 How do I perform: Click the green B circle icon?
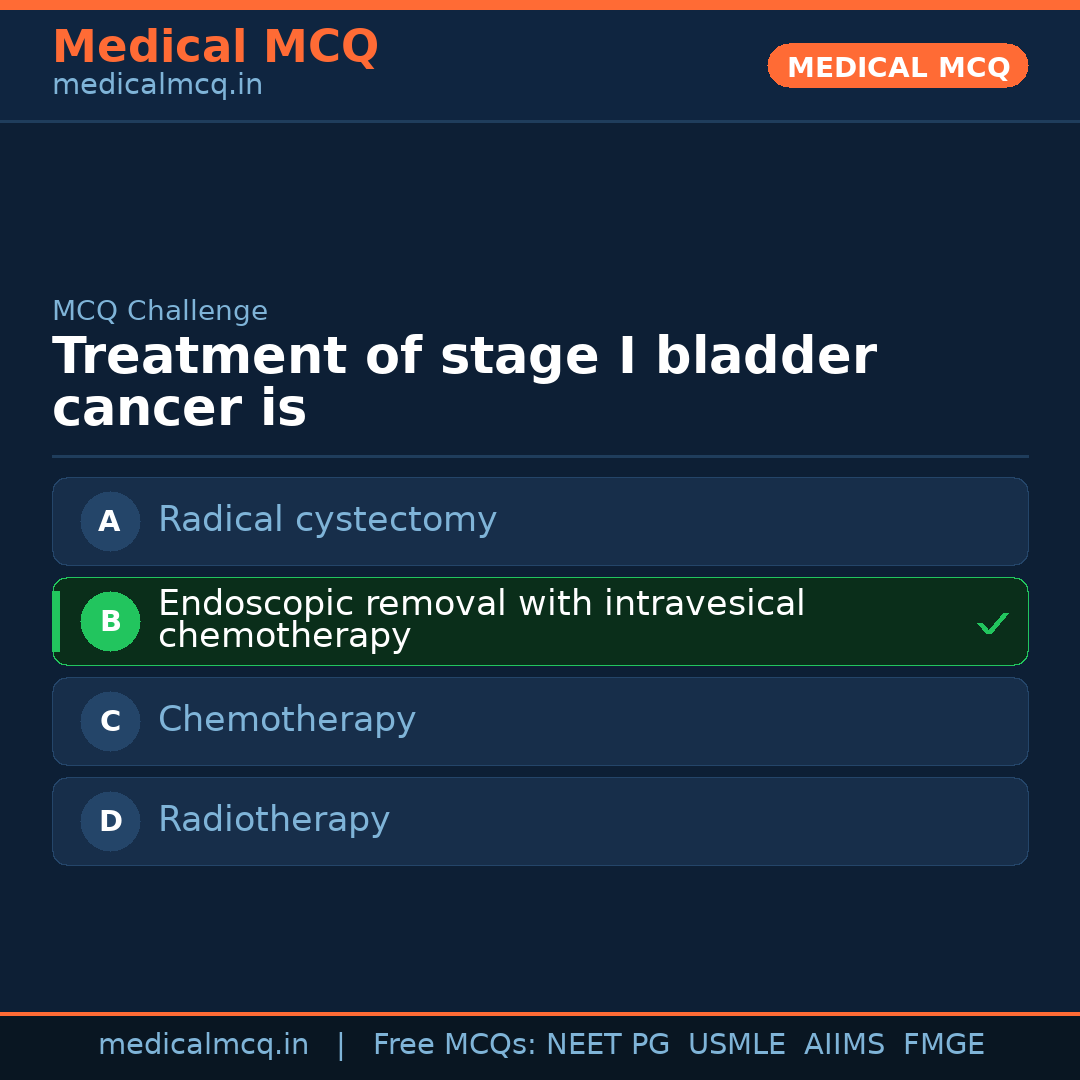(x=110, y=621)
